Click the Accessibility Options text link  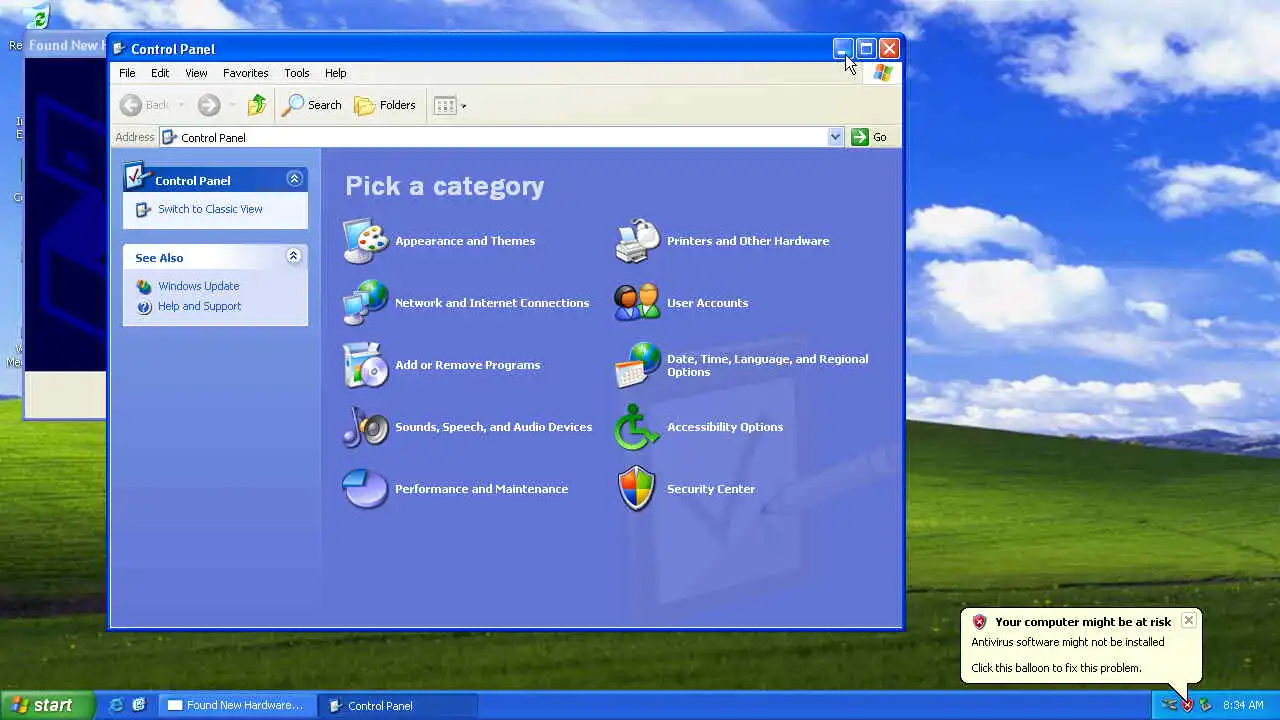point(725,427)
